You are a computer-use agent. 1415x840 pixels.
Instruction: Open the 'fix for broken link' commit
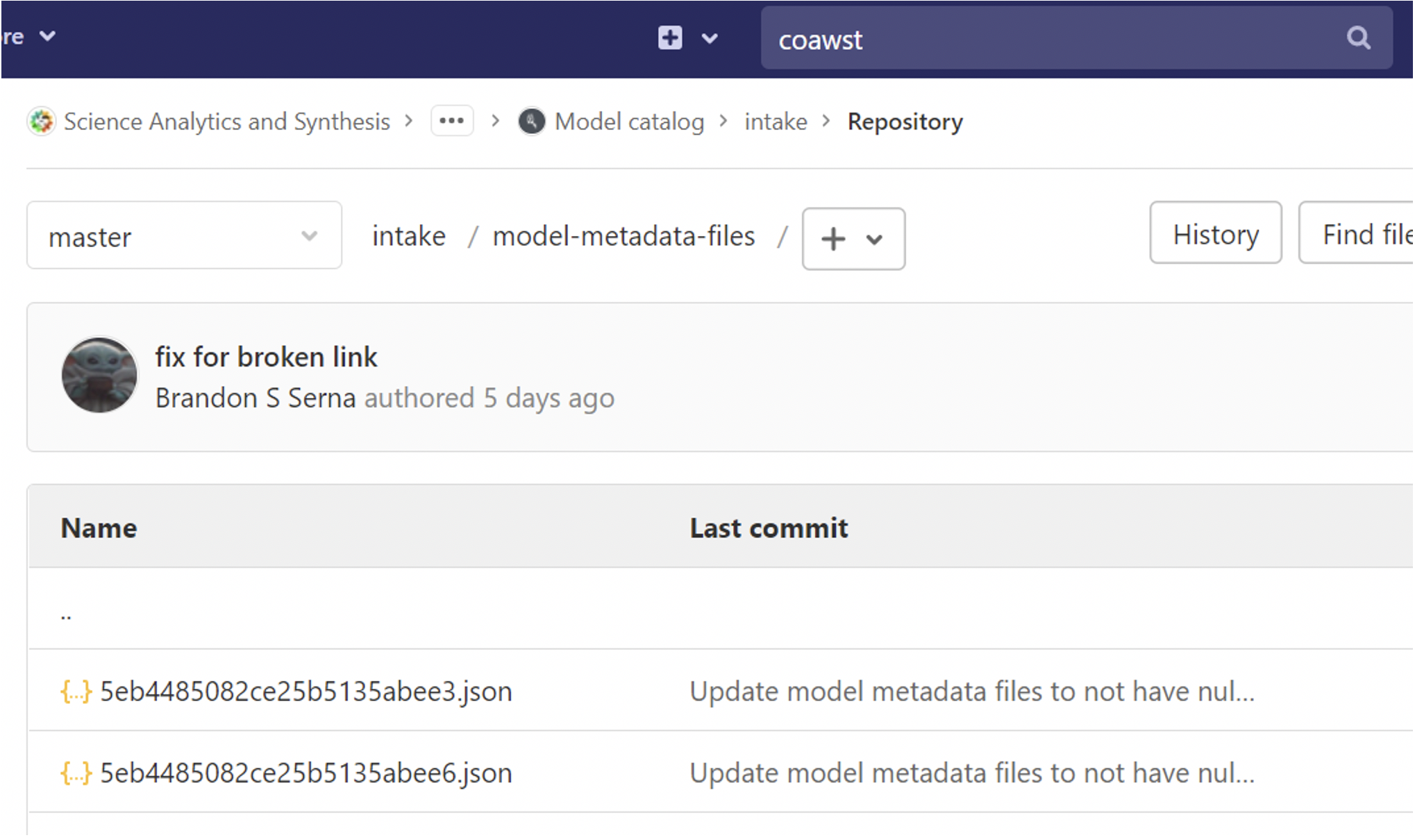(x=266, y=357)
